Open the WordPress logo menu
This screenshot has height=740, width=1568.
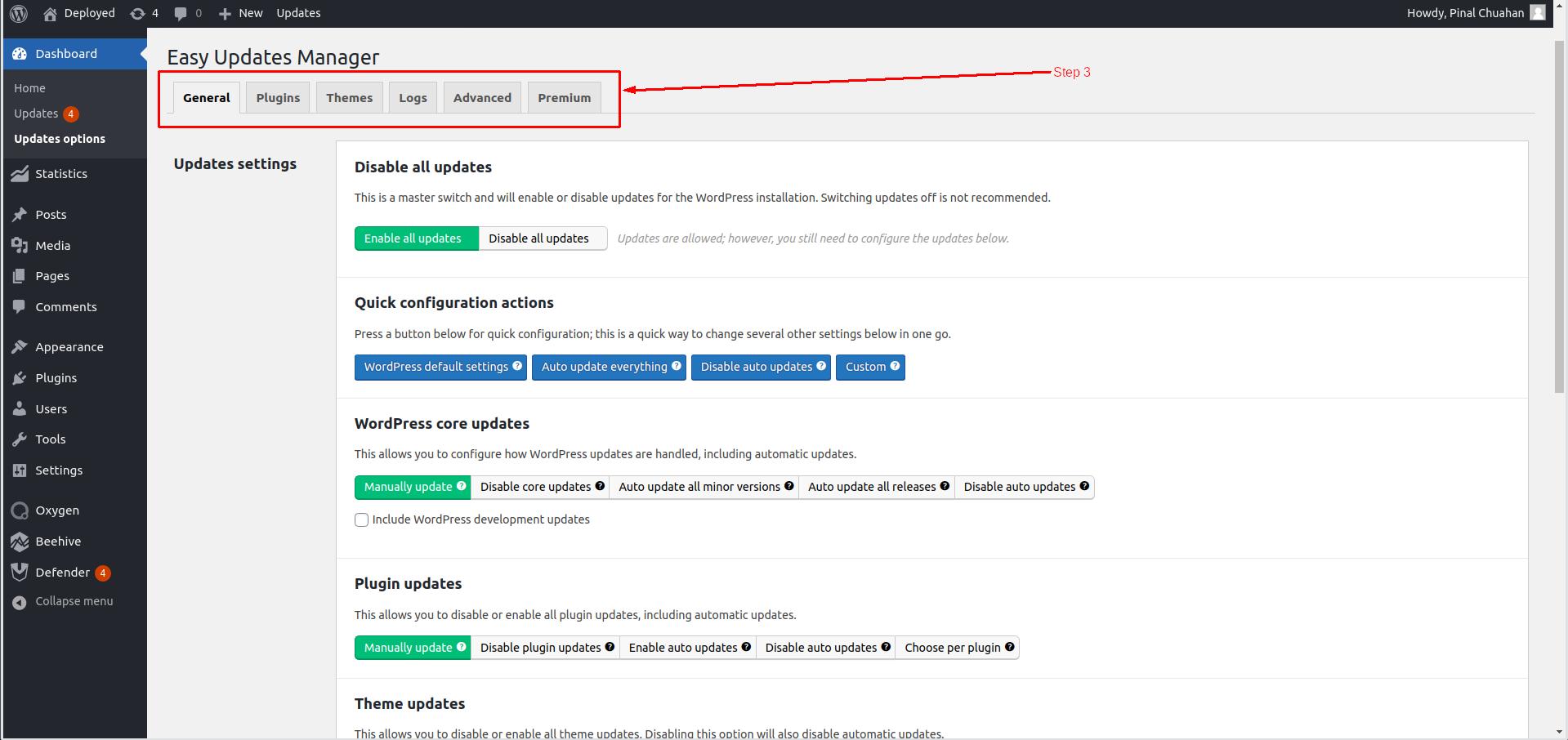[x=19, y=13]
